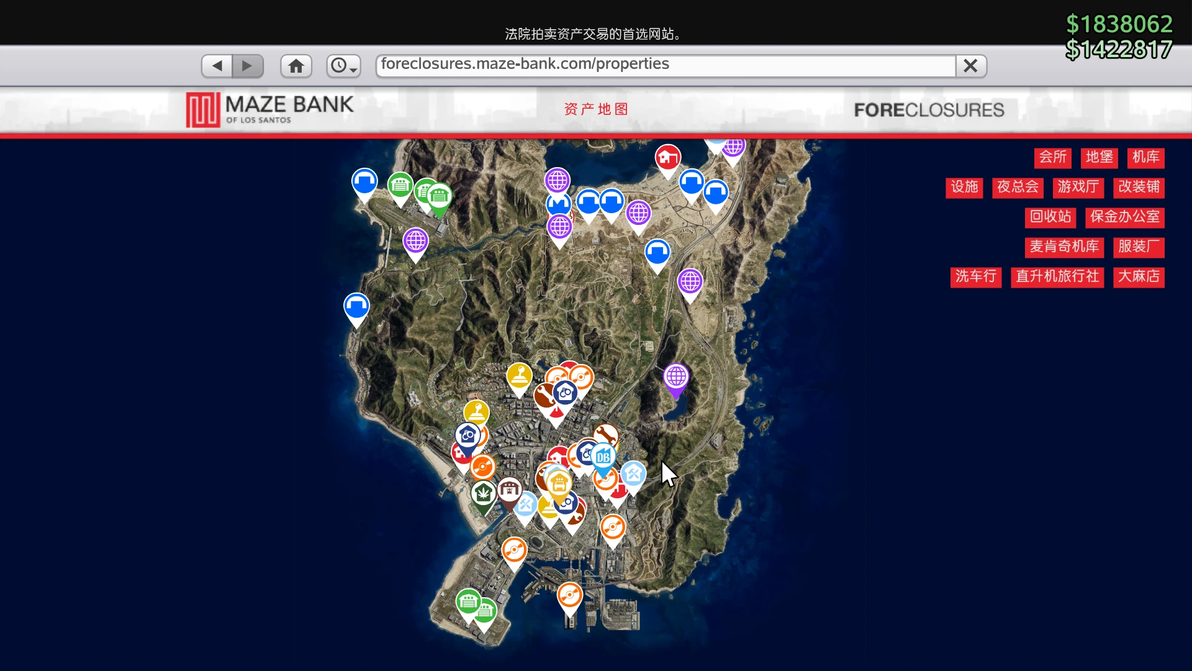This screenshot has width=1192, height=671.
Task: Select the orange disc marker at the southern docks
Action: tap(569, 596)
